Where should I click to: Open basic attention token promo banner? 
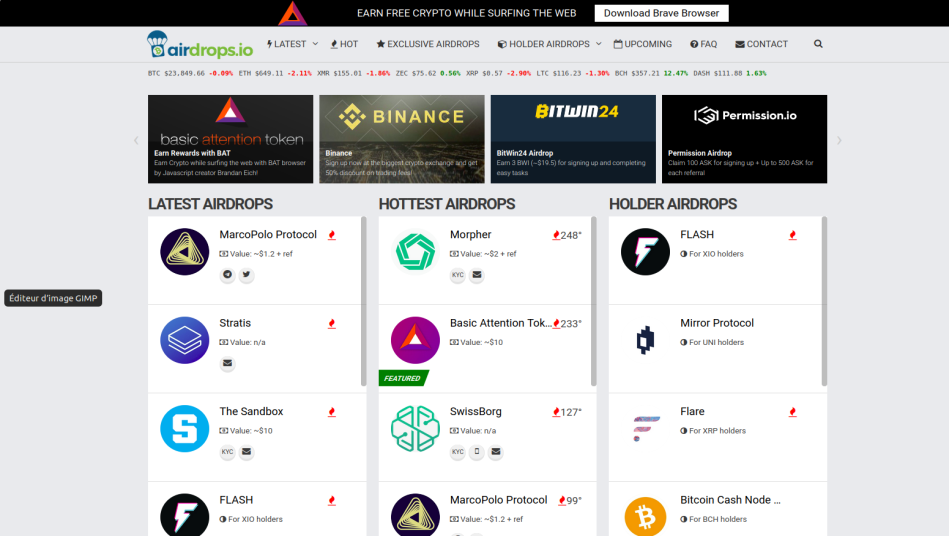[x=231, y=139]
